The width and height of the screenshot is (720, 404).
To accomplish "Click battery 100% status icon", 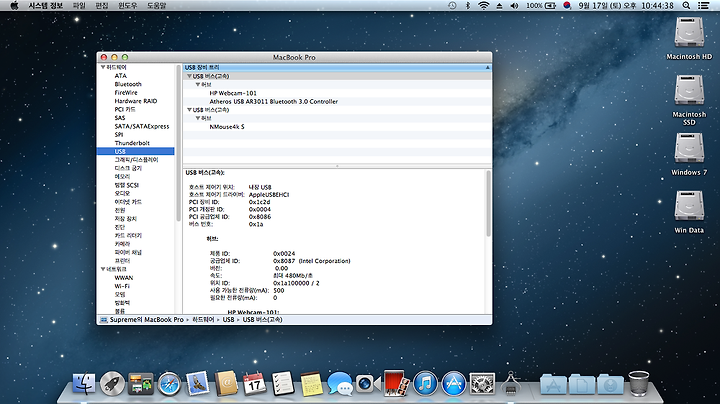I will [x=541, y=6].
